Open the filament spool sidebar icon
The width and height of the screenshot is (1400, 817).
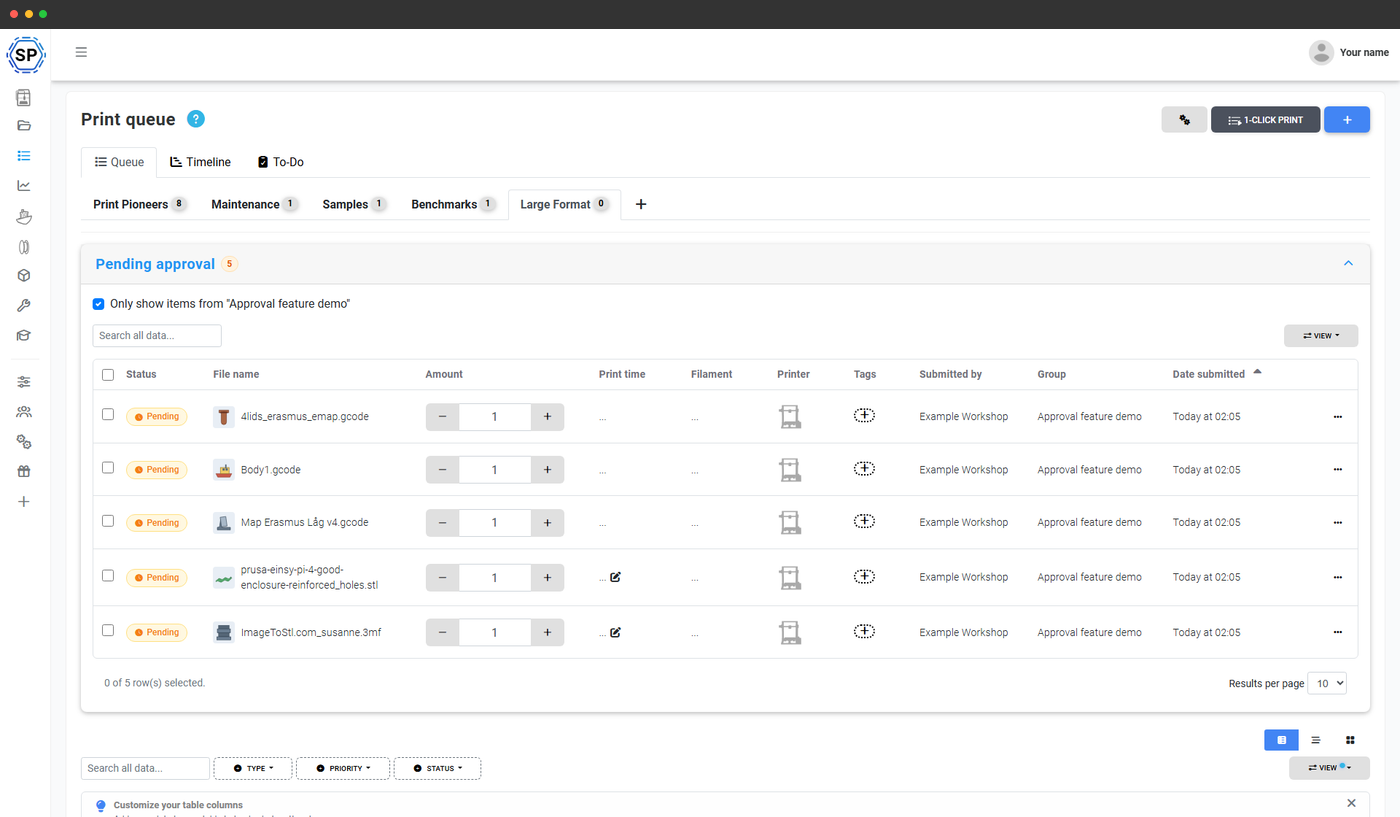(24, 246)
